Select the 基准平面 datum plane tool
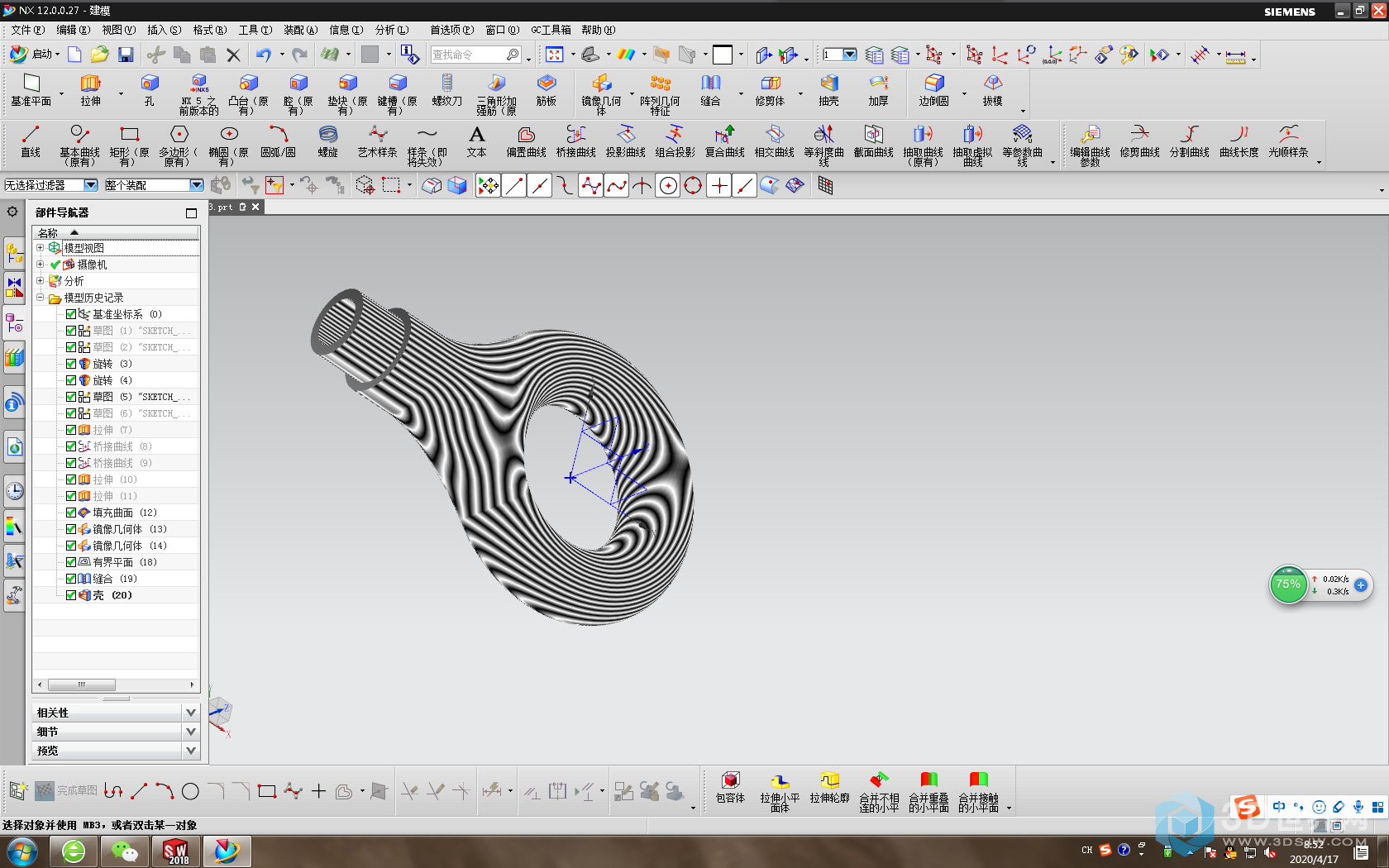Viewport: 1389px width, 868px height. [x=31, y=90]
